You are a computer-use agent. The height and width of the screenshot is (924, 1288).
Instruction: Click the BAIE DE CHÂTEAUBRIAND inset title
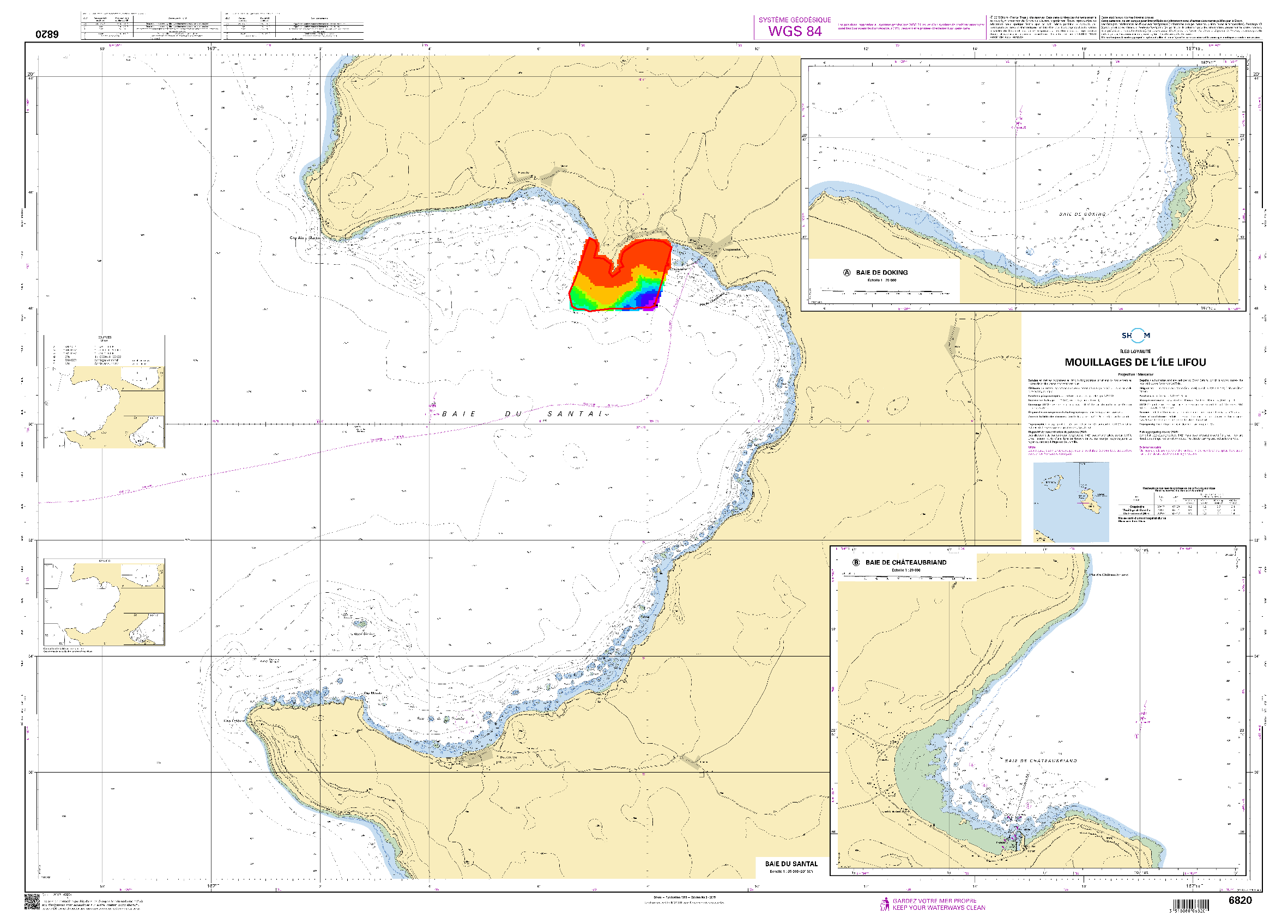coord(905,562)
